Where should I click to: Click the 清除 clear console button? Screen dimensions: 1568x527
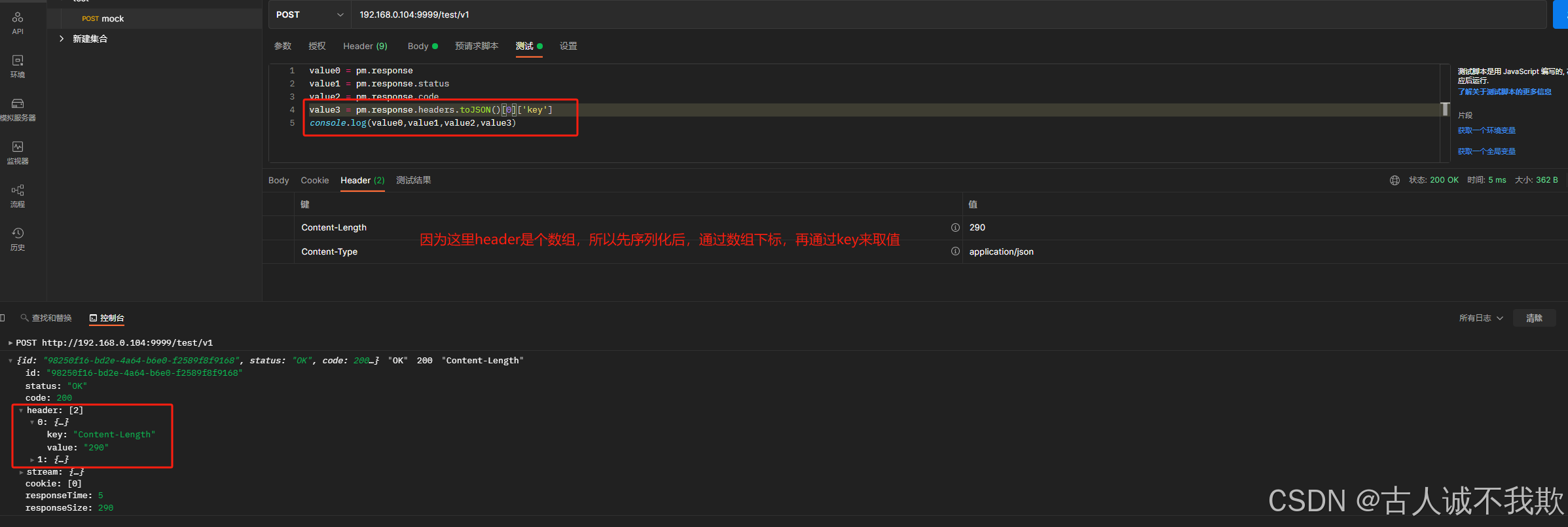[x=1534, y=318]
